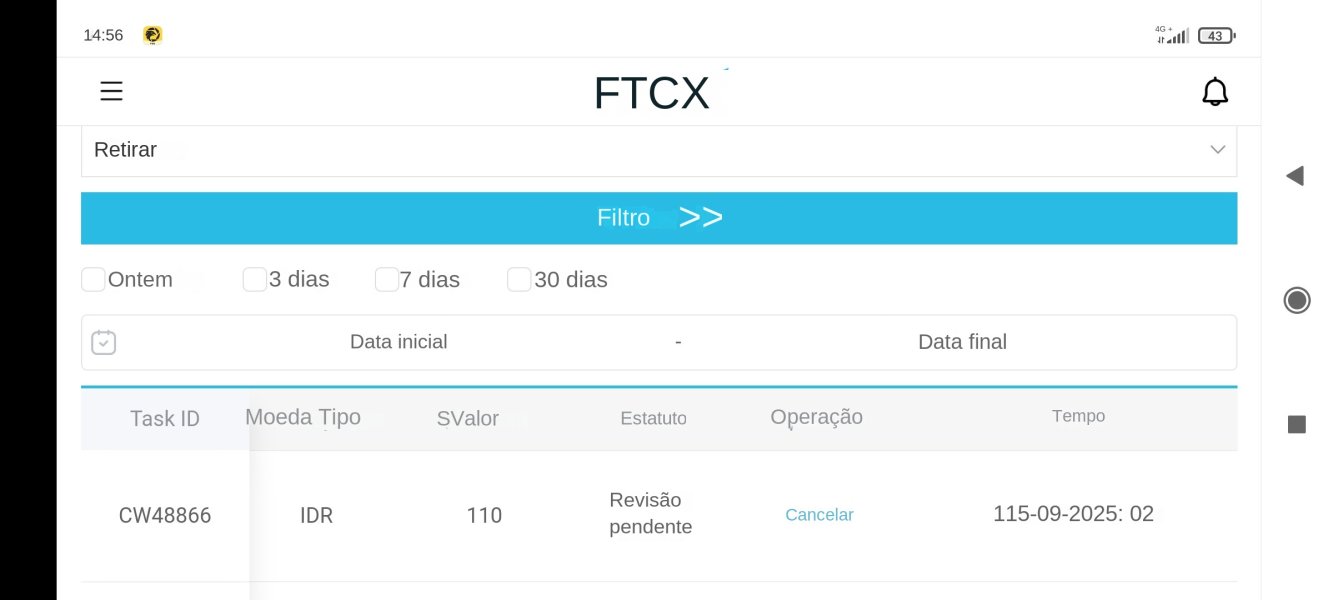The image size is (1333, 600).
Task: Tap Android home circle button
Action: click(1297, 300)
